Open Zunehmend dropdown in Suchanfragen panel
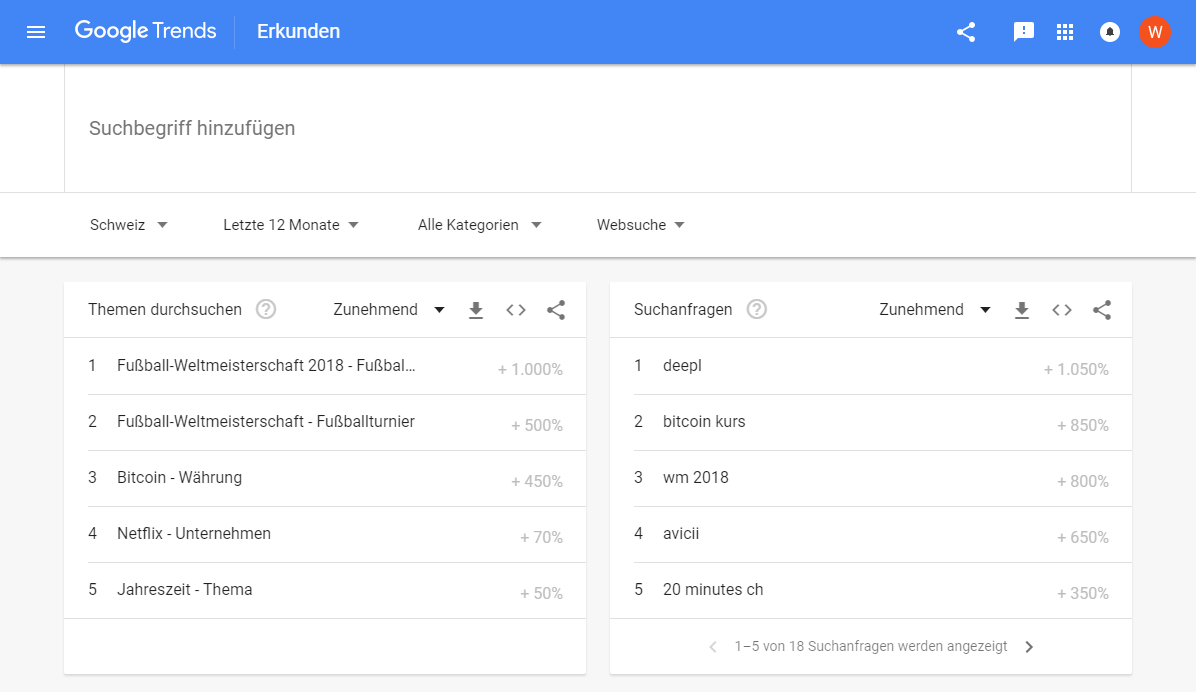Viewport: 1196px width, 692px height. pyautogui.click(x=935, y=310)
